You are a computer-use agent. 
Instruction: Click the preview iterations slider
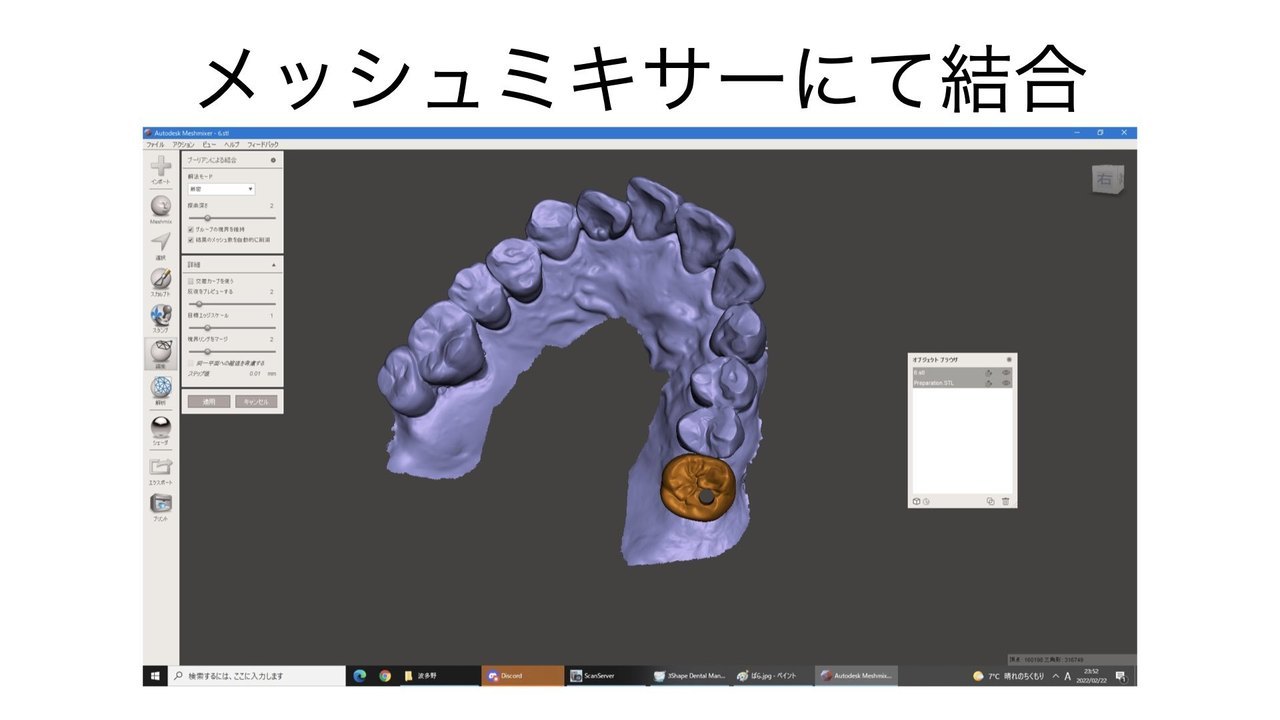tap(231, 303)
